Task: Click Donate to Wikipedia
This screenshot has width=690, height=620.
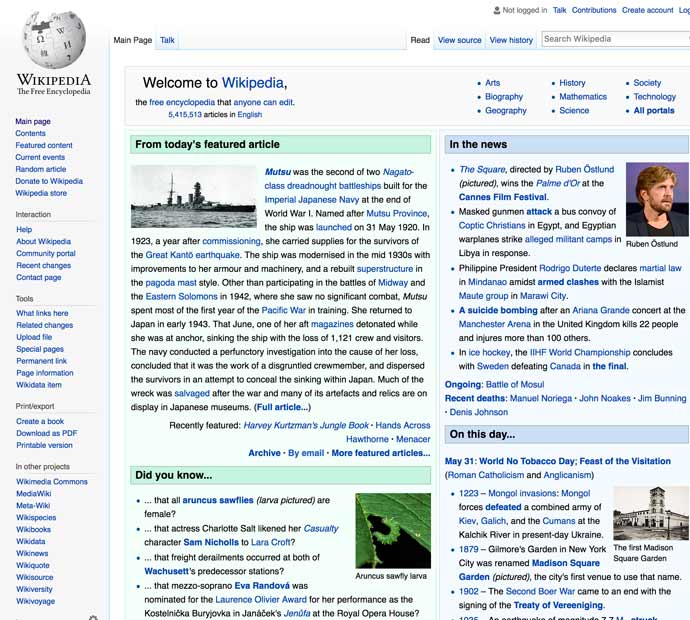Action: coord(49,181)
